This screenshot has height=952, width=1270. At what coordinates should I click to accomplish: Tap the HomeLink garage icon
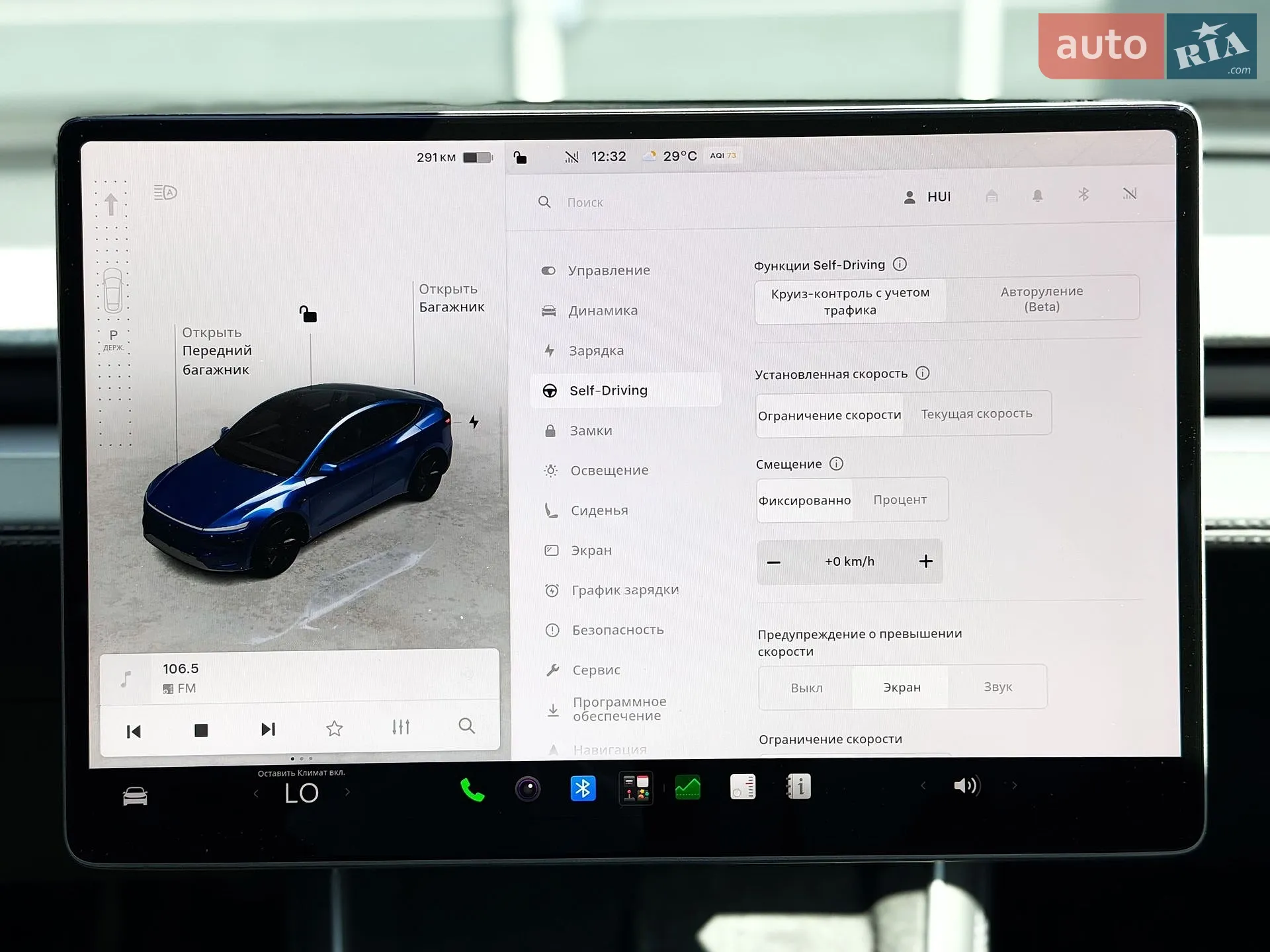[x=992, y=196]
